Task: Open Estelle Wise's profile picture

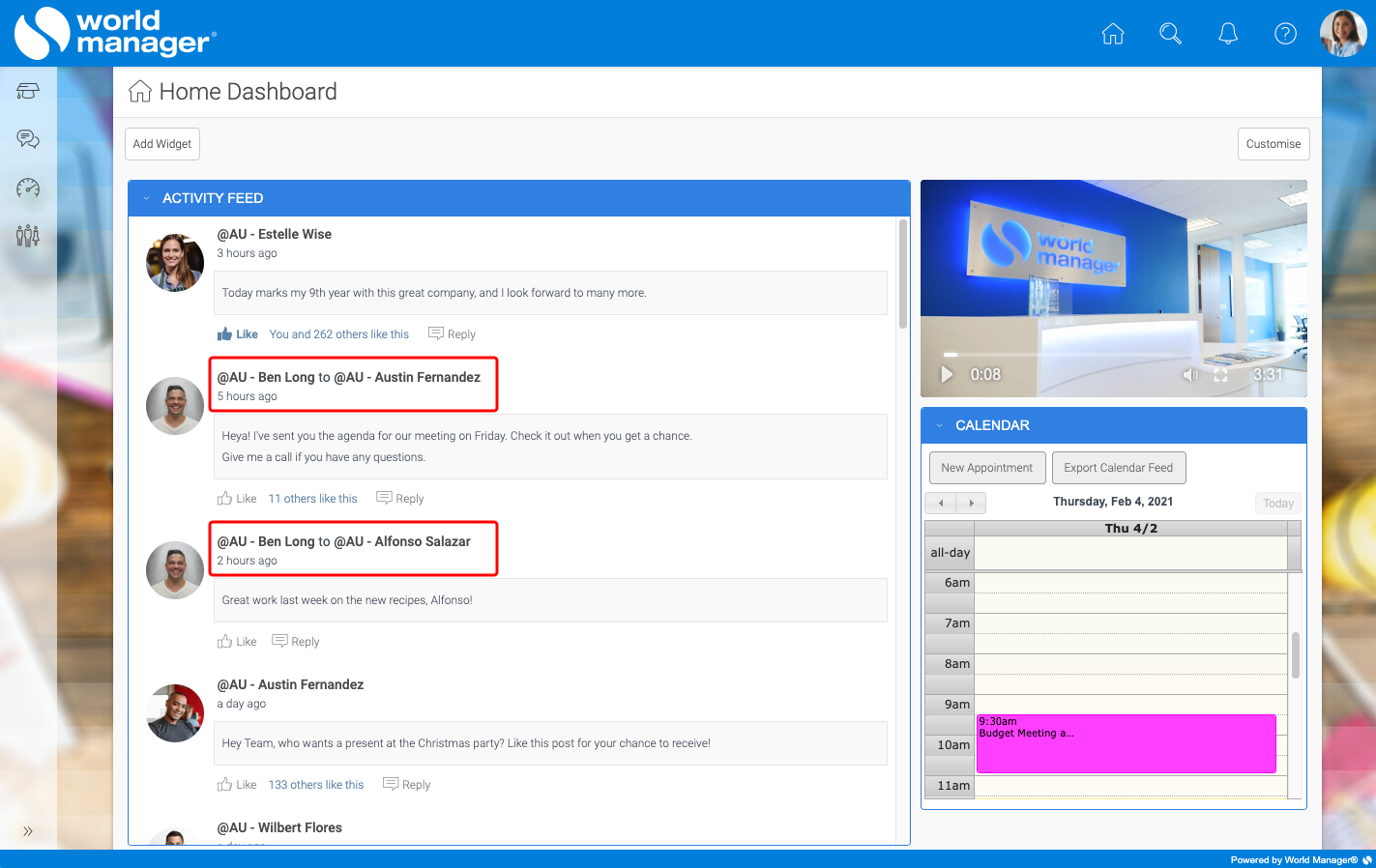Action: [175, 263]
